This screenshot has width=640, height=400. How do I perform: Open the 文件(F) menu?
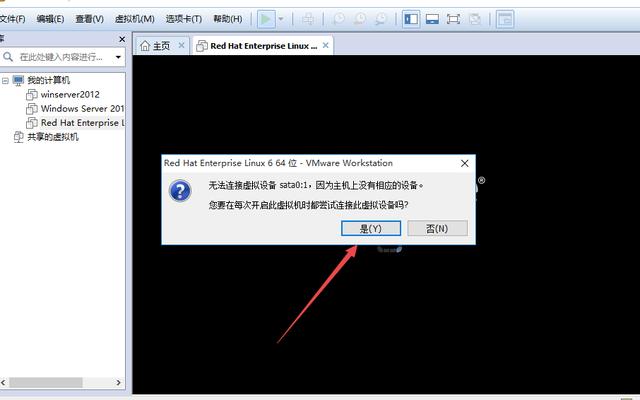[12, 19]
